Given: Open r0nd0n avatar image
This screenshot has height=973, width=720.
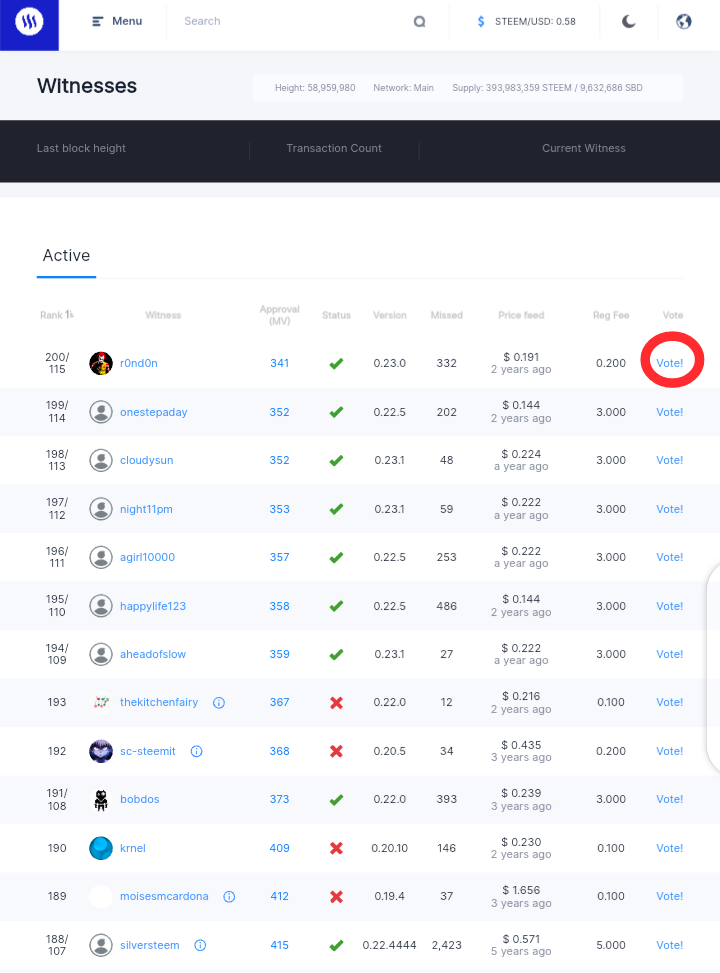Looking at the screenshot, I should (x=101, y=363).
